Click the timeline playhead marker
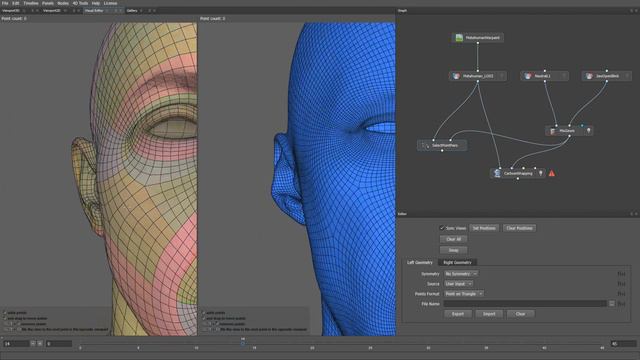The height and width of the screenshot is (360, 640). [243, 342]
